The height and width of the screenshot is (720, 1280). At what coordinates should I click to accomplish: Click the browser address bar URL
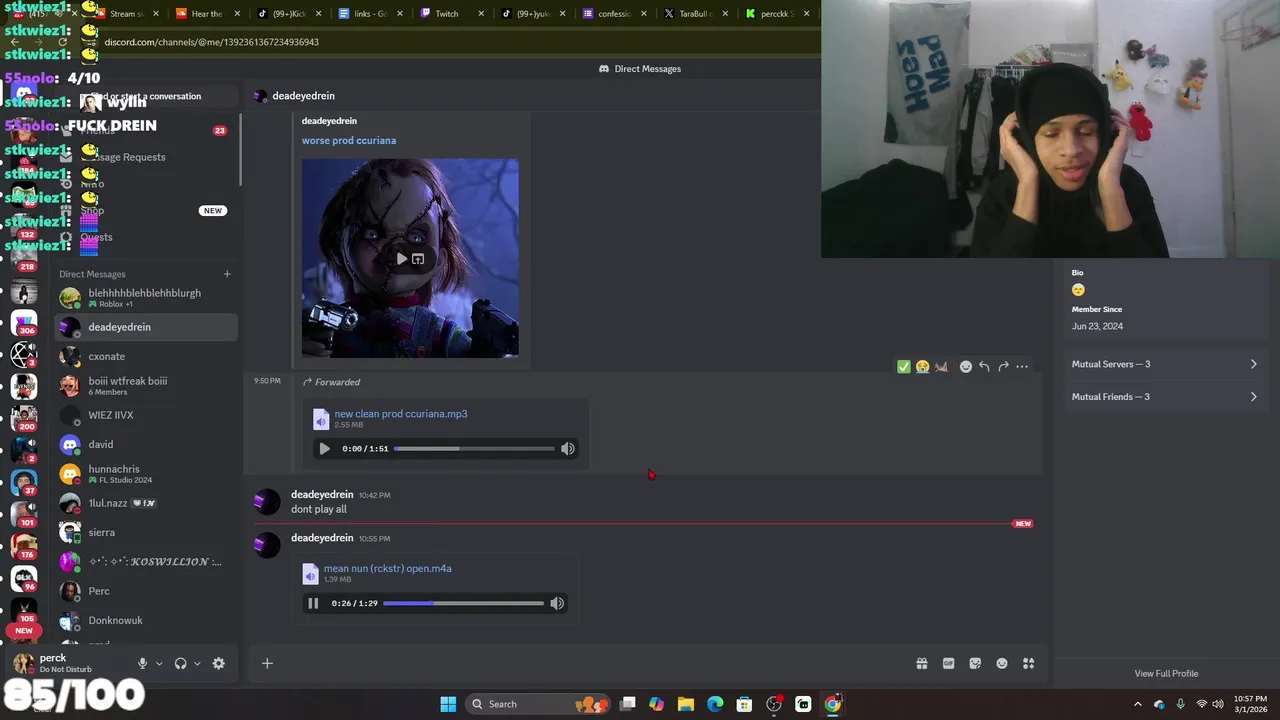click(212, 42)
